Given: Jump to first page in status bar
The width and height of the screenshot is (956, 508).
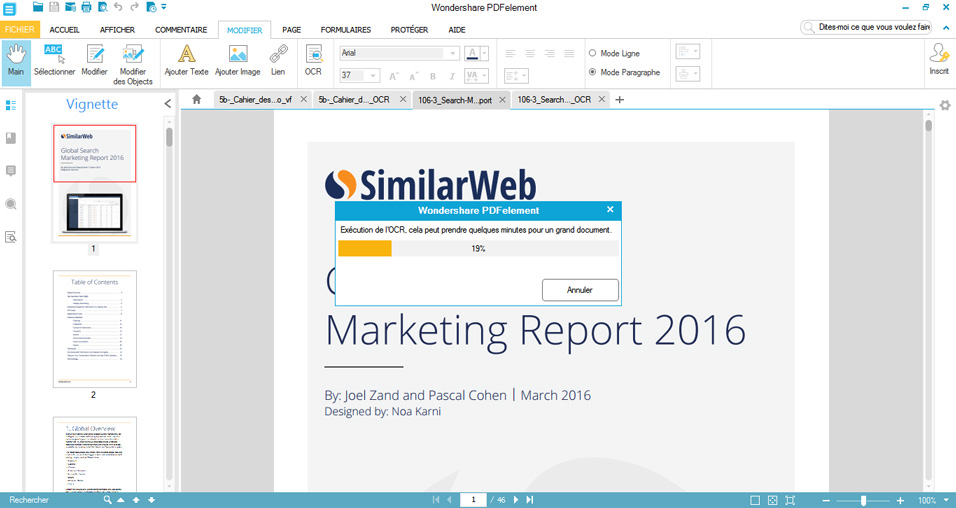Looking at the screenshot, I should tap(435, 500).
